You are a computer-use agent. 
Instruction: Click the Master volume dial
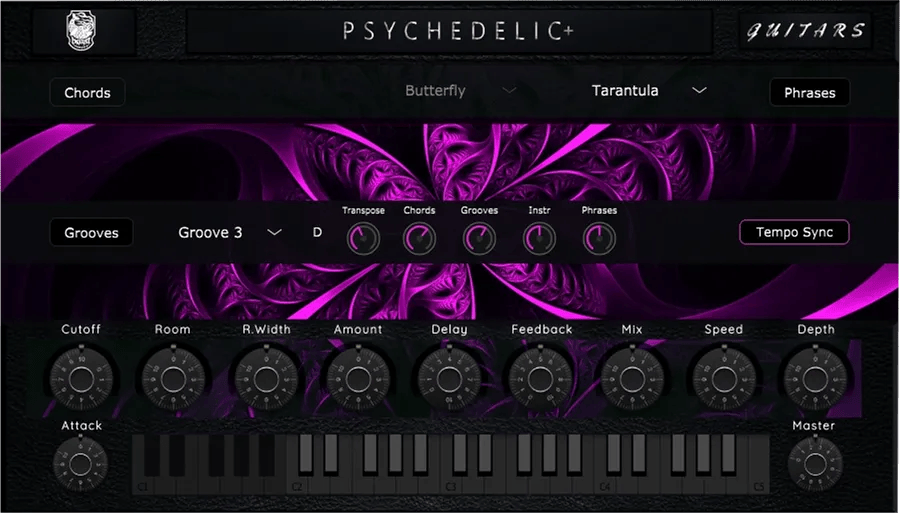click(x=815, y=464)
